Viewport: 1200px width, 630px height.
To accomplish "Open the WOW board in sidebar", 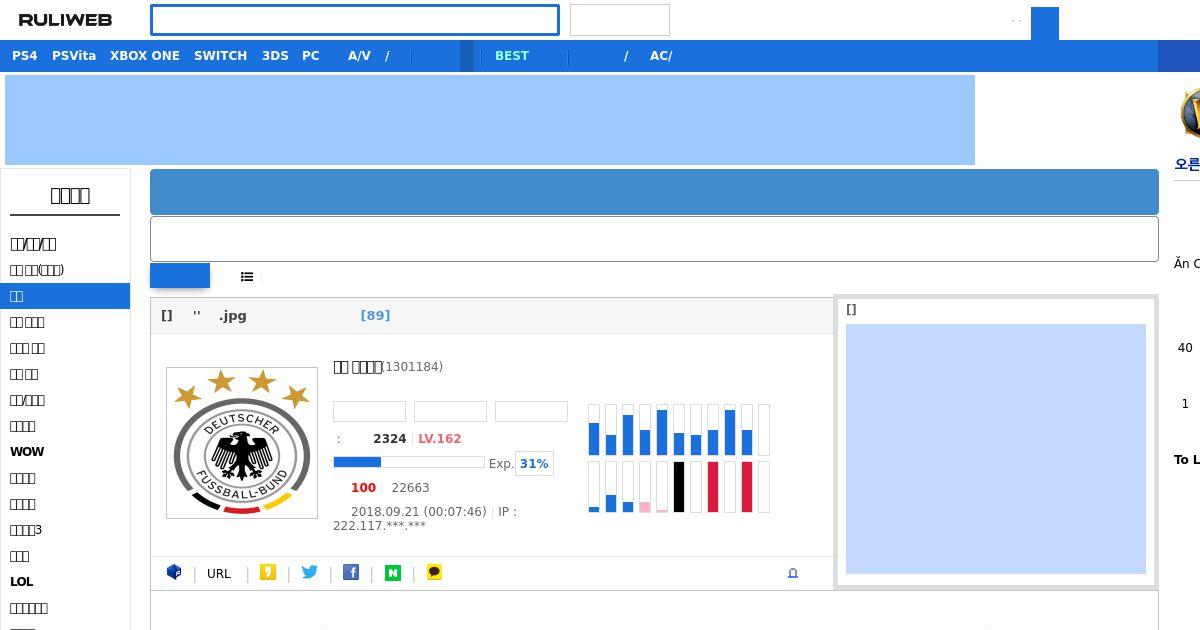I will (x=27, y=452).
